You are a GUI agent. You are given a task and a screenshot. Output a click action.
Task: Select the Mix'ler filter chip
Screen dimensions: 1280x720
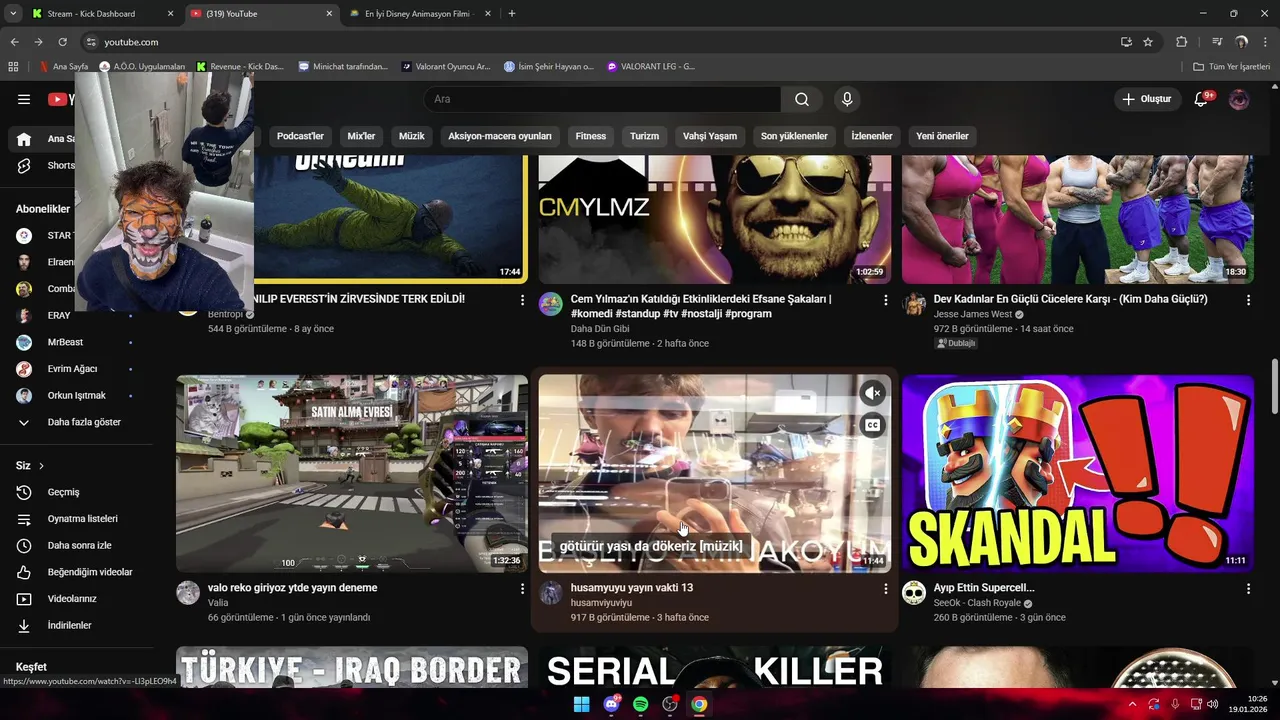(x=361, y=136)
